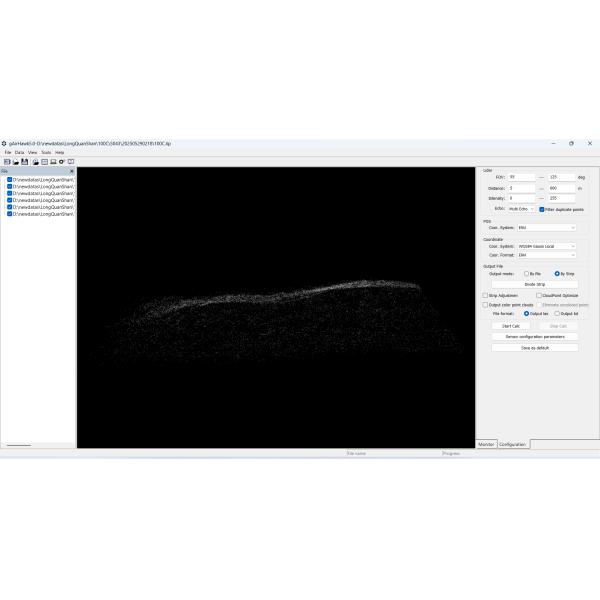
Task: Open the File menu
Action: tap(8, 152)
